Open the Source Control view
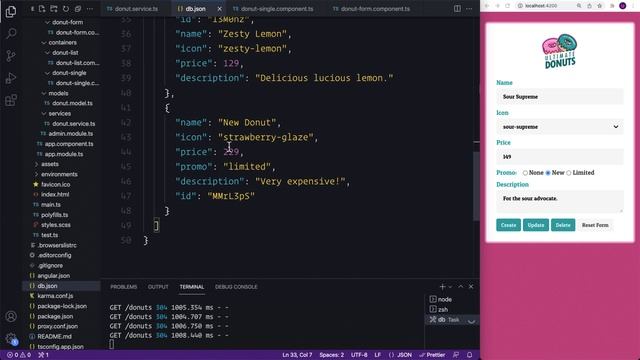 [x=11, y=56]
